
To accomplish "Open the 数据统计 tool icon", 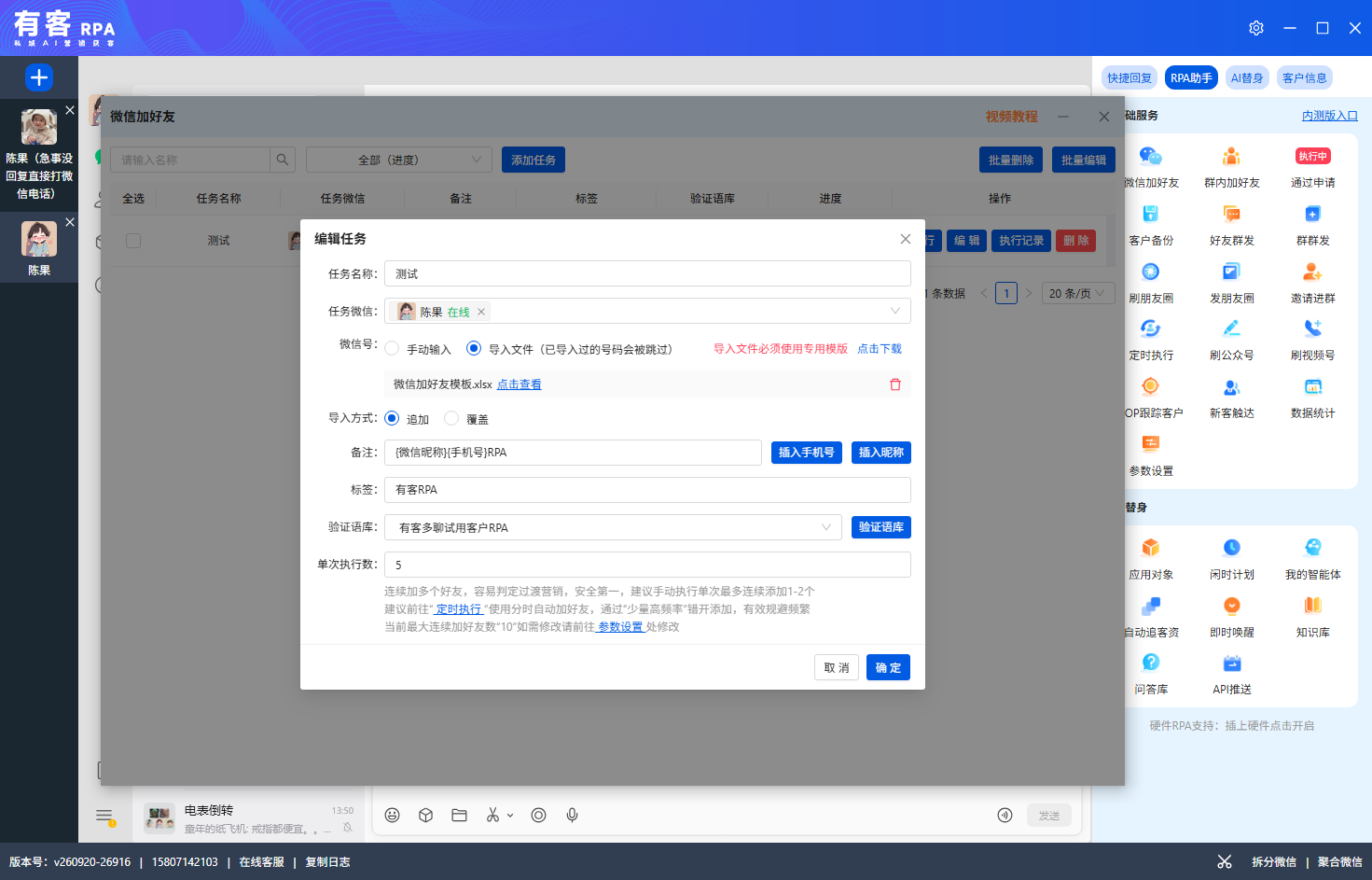I will tap(1312, 387).
